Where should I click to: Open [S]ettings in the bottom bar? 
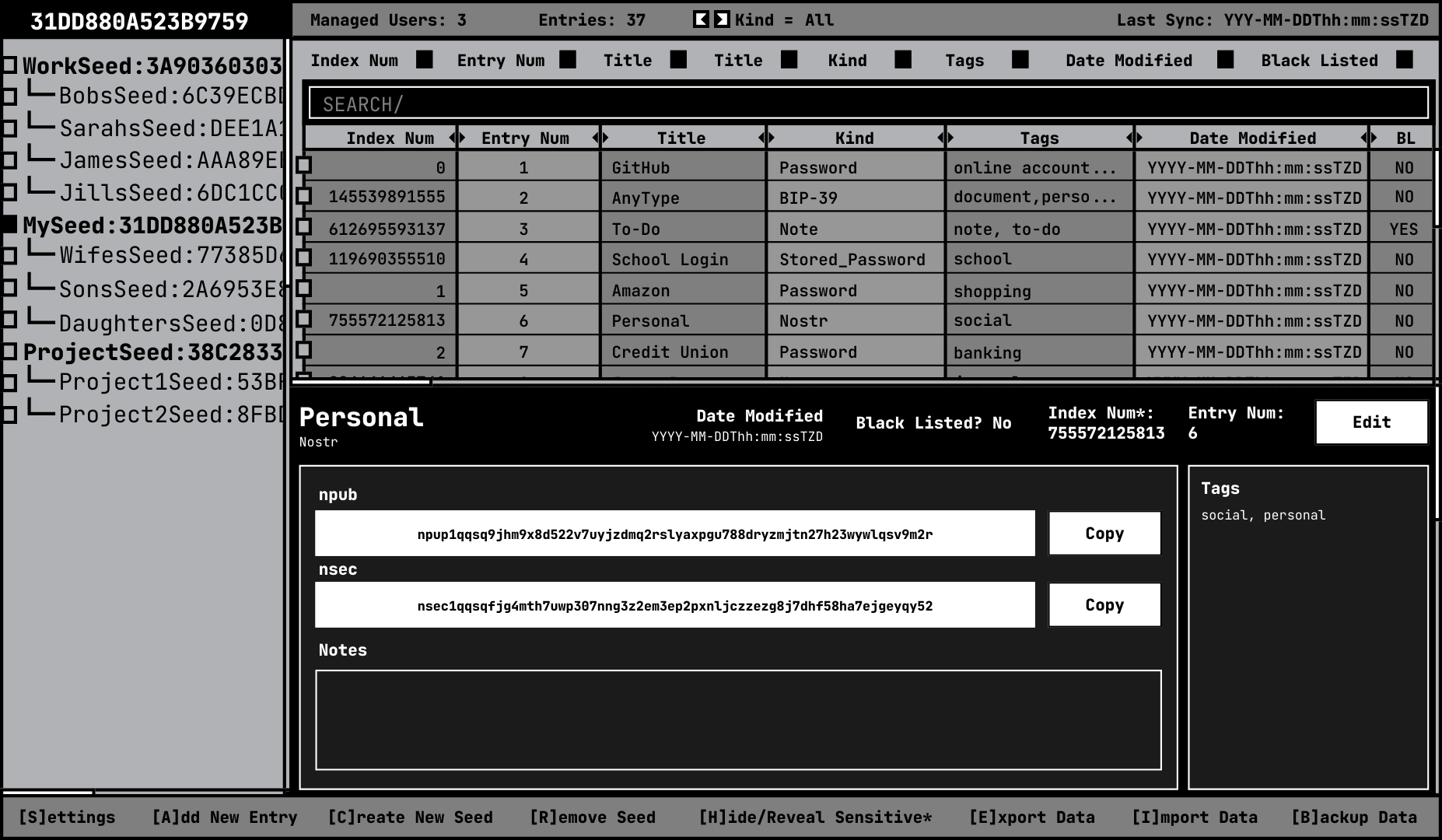(x=67, y=817)
